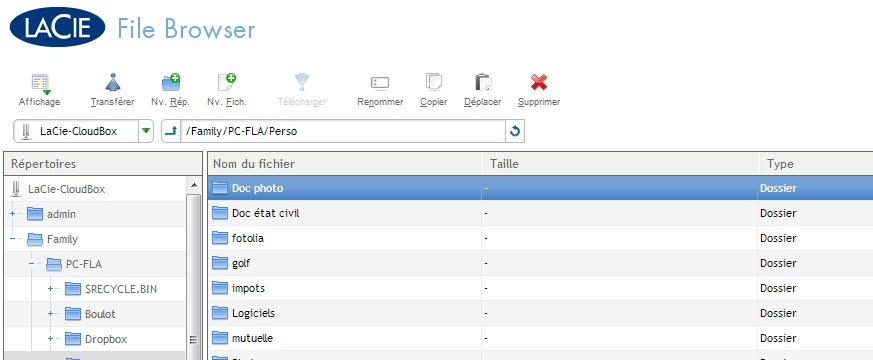
Task: Open the Affichage view options icon
Action: click(x=40, y=83)
